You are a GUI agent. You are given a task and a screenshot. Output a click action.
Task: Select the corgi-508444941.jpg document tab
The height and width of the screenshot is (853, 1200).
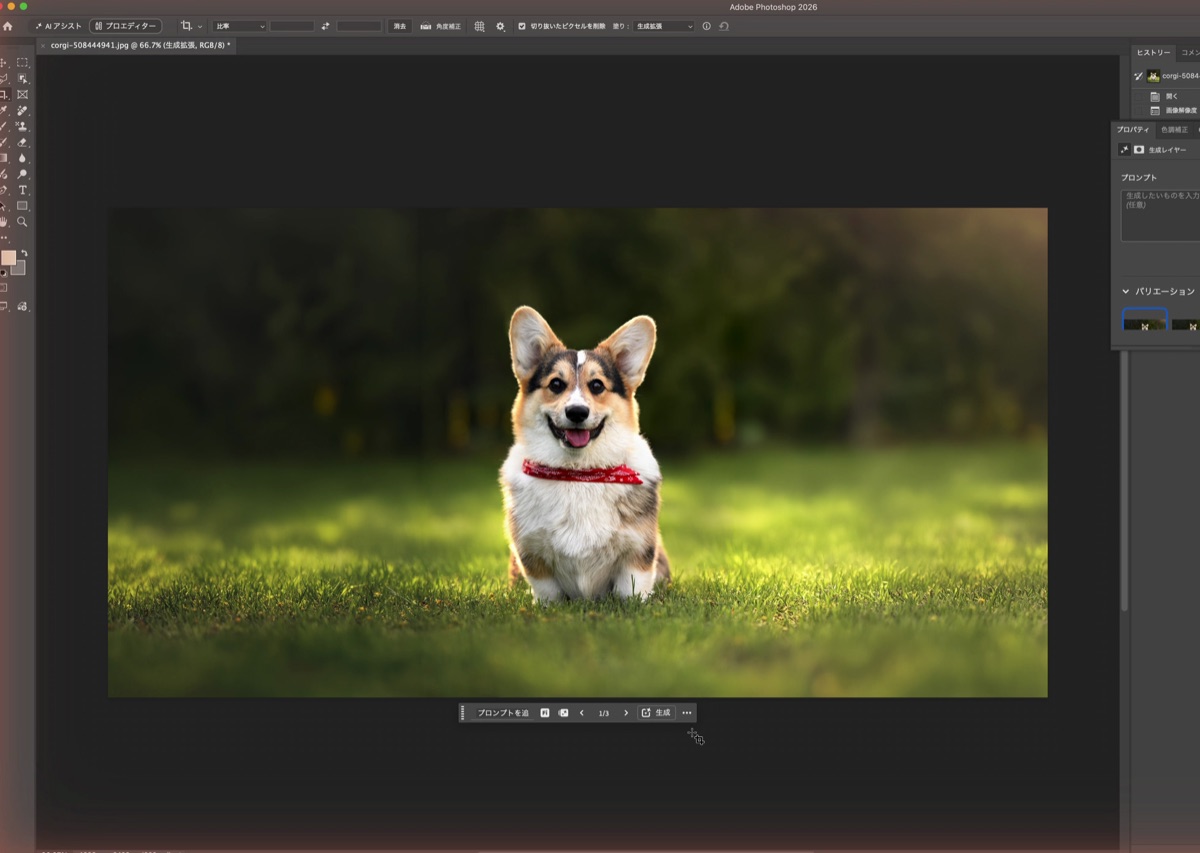click(x=140, y=45)
